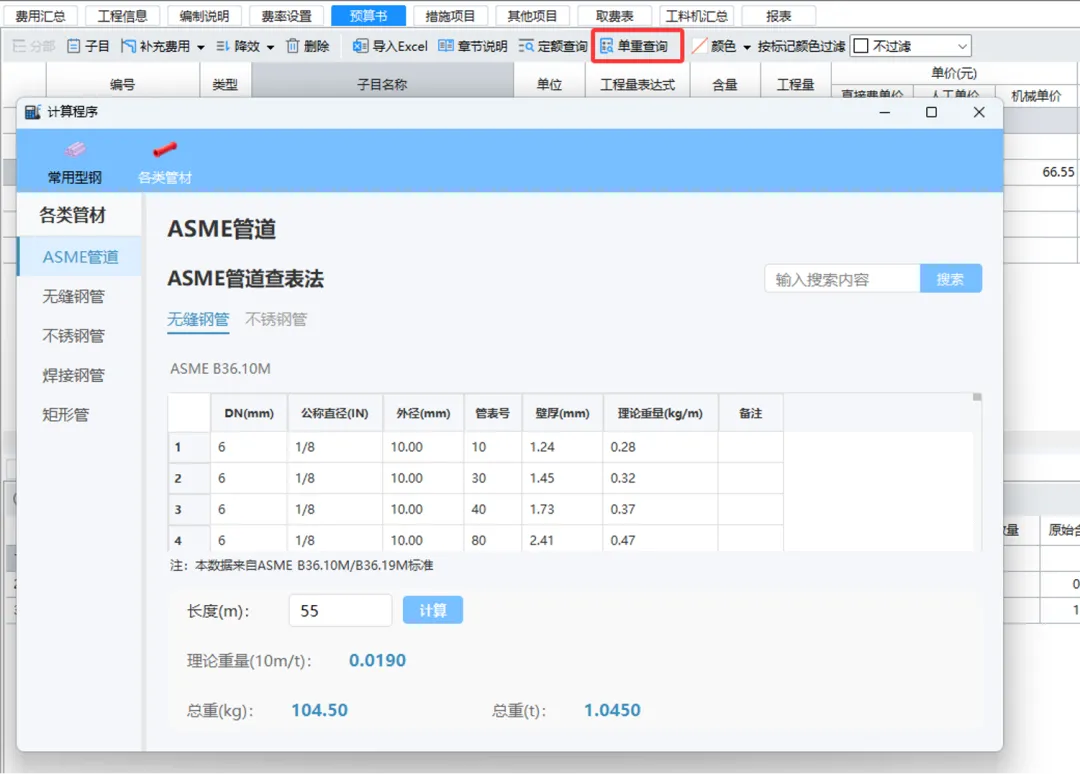The width and height of the screenshot is (1080, 774).
Task: Click the 公称直径(IN) column header
Action: click(335, 413)
